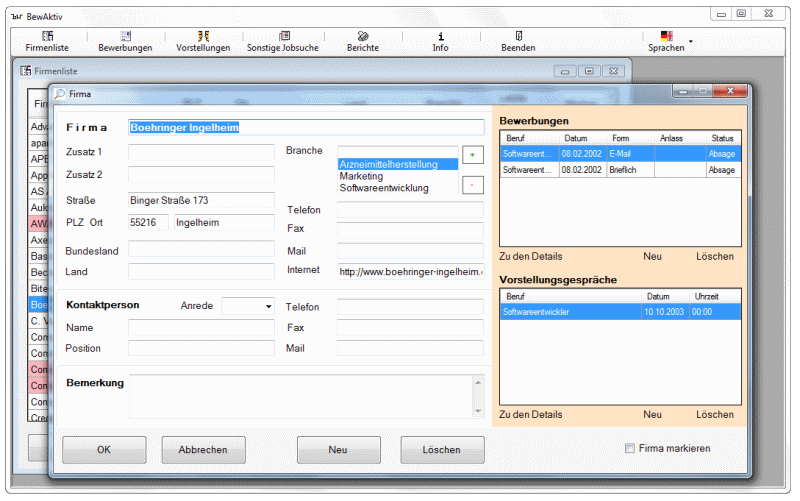Sort interviews by Uhrzeit column header
Viewport: 800px width, 501px height.
pyautogui.click(x=714, y=296)
